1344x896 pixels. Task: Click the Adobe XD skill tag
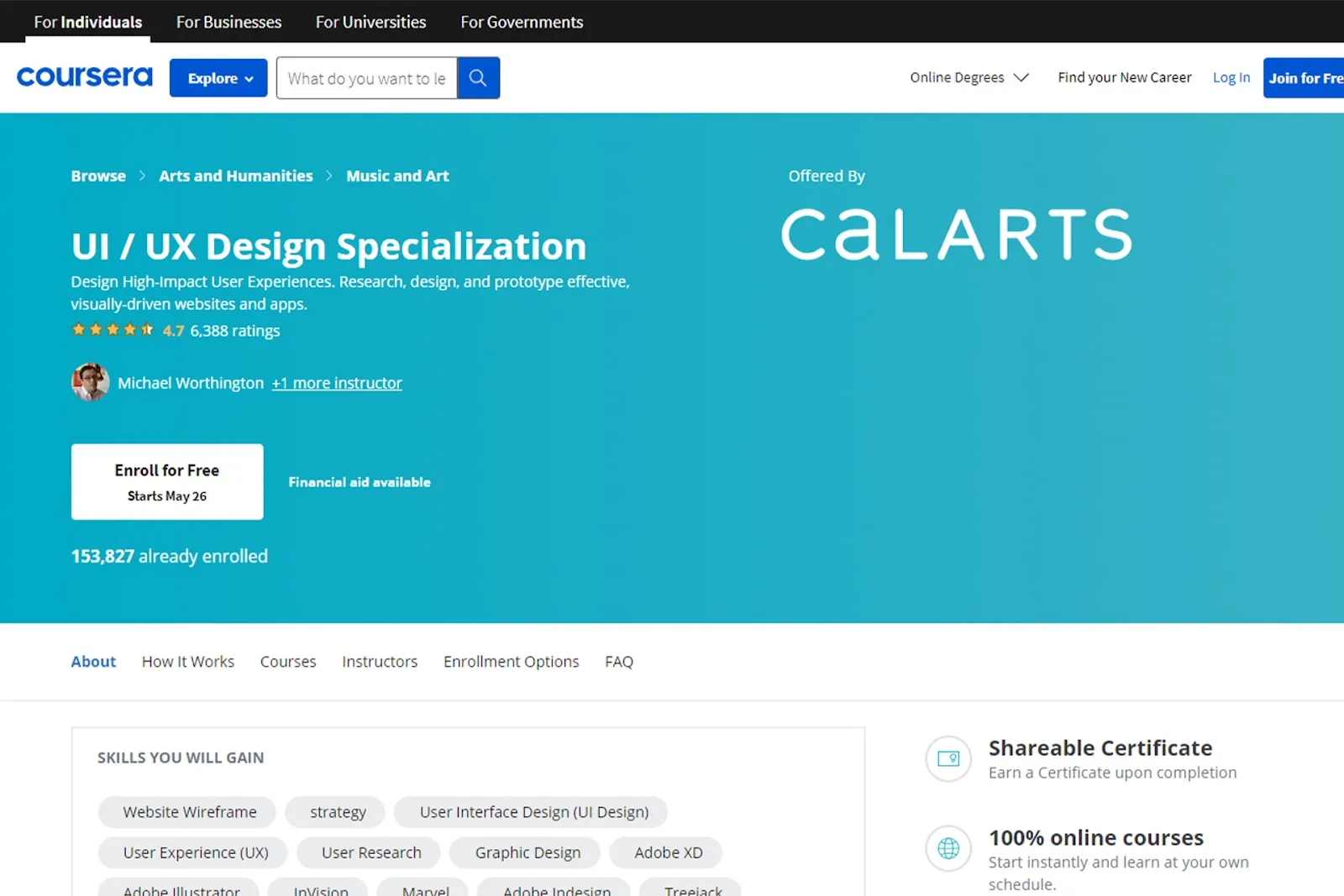pos(666,852)
